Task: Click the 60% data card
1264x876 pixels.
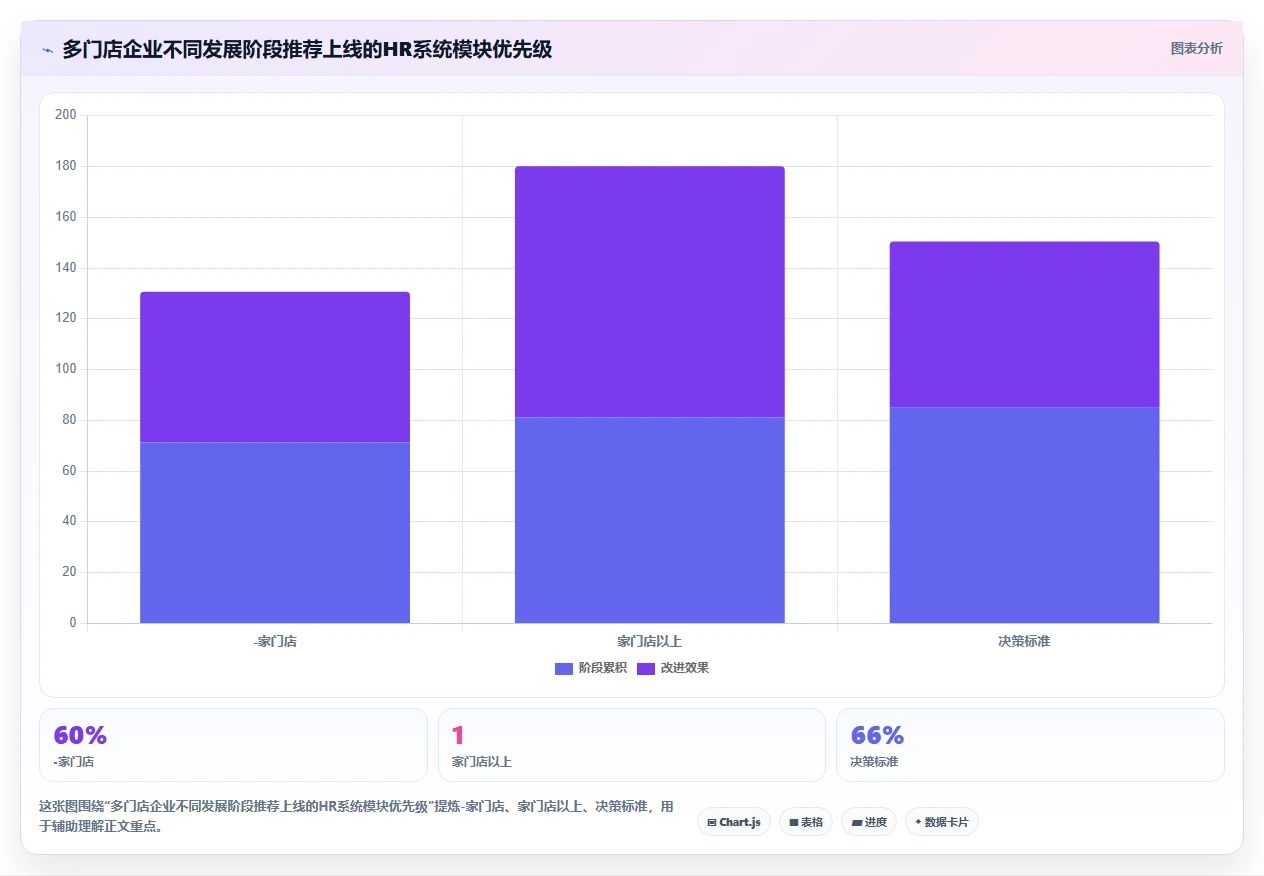Action: click(x=233, y=745)
